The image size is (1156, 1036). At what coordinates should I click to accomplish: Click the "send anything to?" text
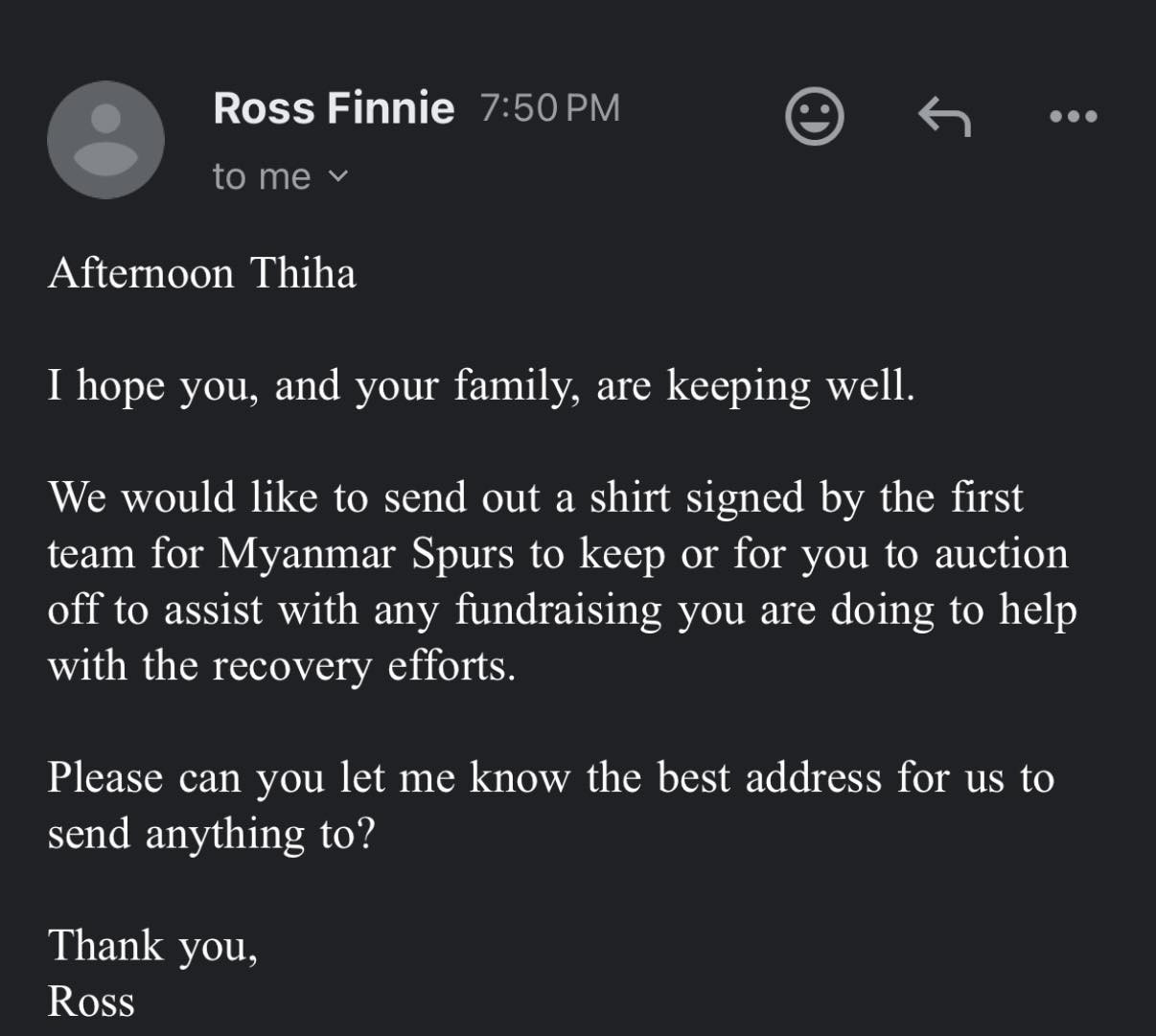211,833
